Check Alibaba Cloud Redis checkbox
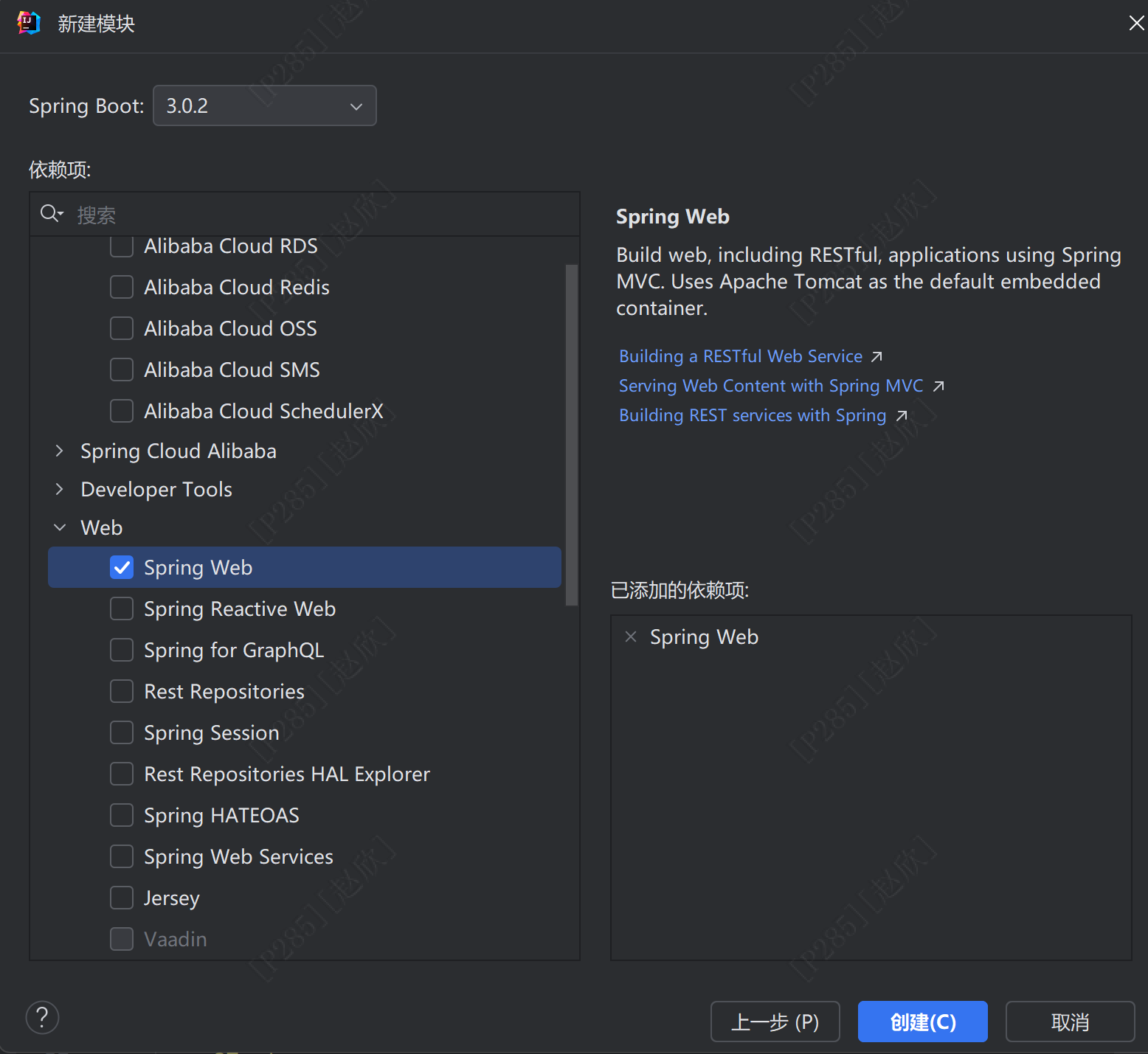The width and height of the screenshot is (1148, 1054). pos(122,287)
